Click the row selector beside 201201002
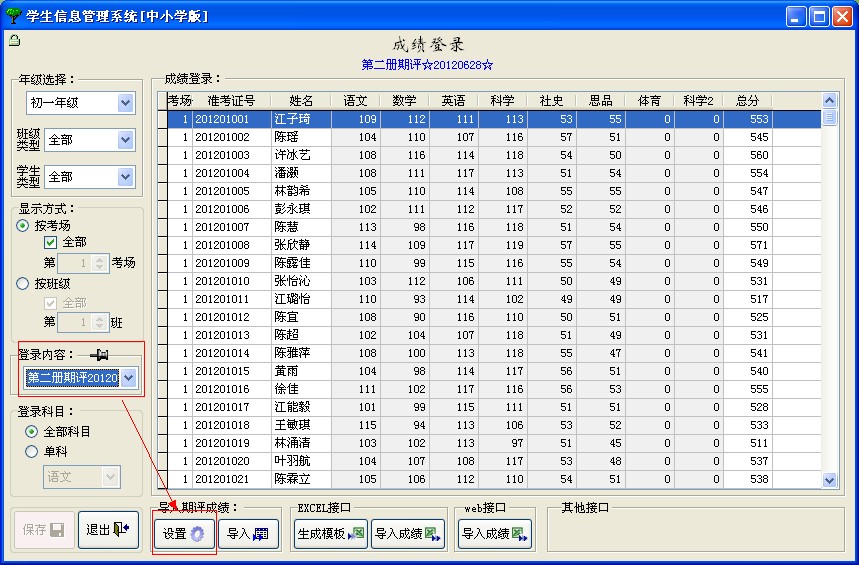The image size is (859, 565). pyautogui.click(x=163, y=137)
